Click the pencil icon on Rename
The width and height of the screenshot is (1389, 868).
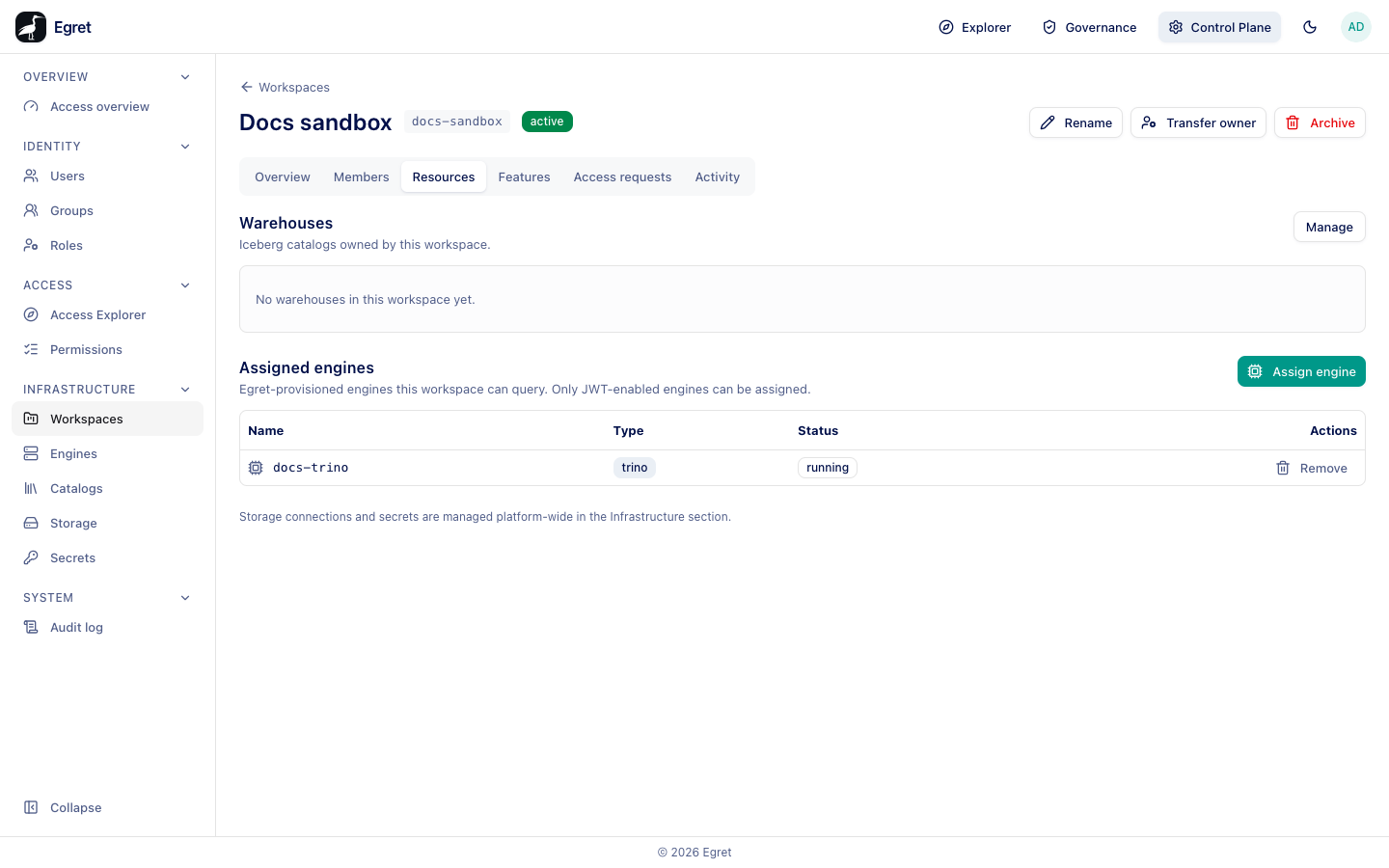click(x=1048, y=122)
